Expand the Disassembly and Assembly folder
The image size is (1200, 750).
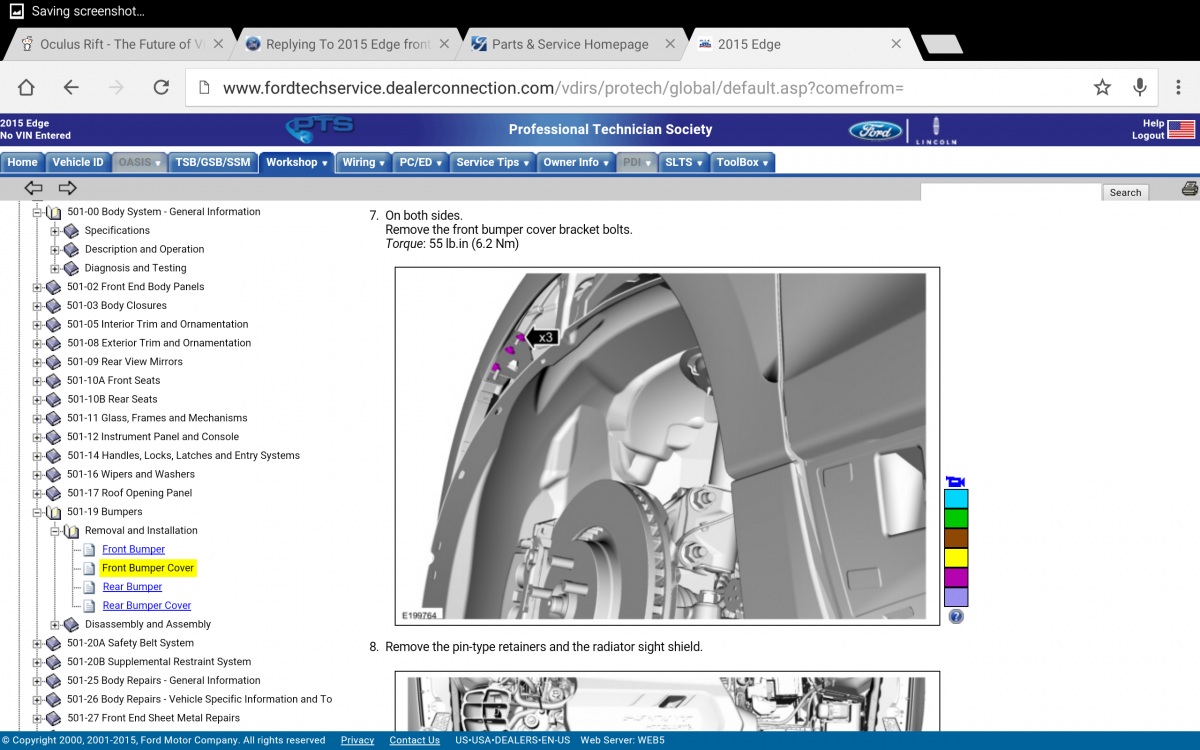click(x=55, y=625)
